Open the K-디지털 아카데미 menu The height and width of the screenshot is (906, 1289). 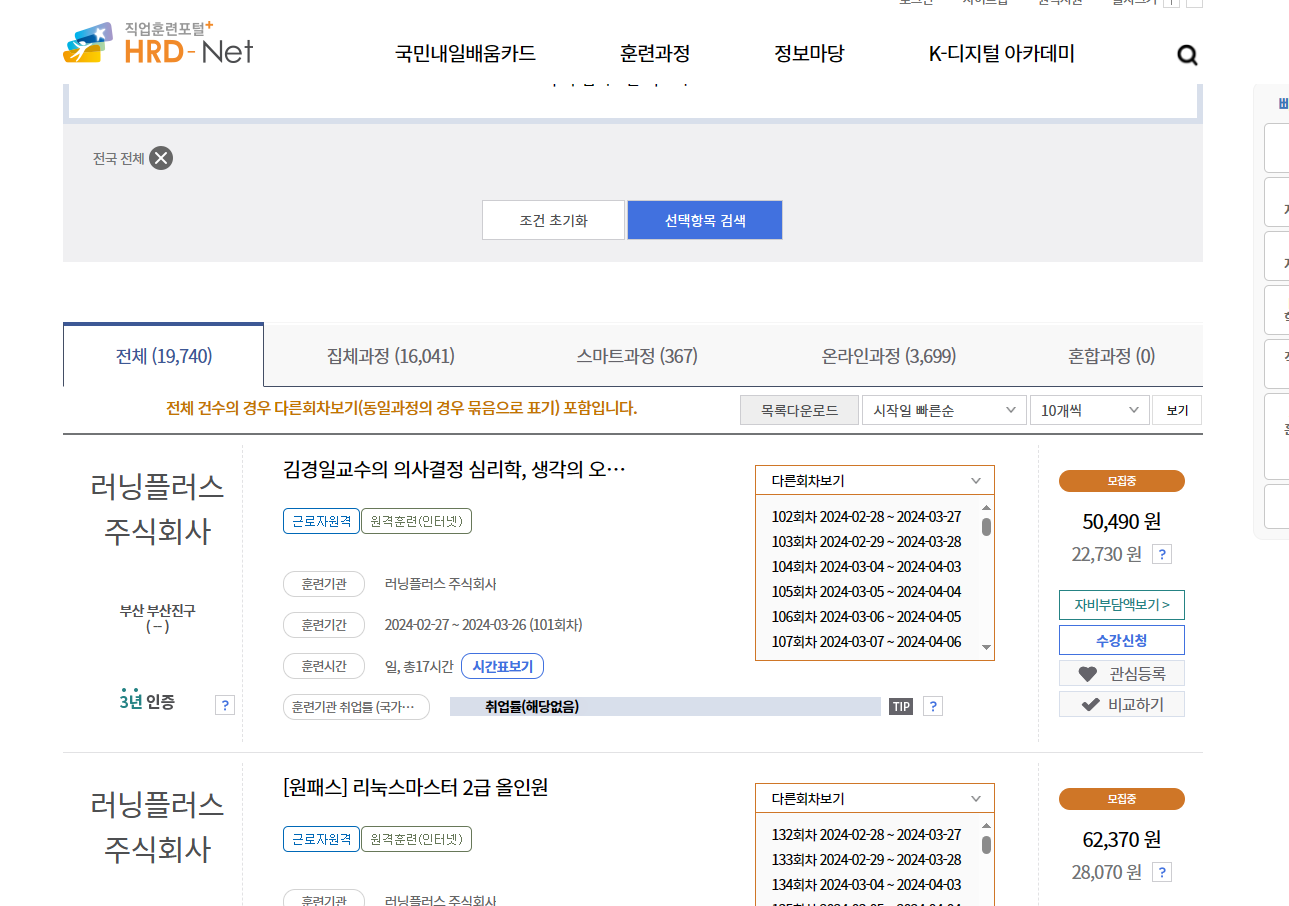coord(1002,54)
